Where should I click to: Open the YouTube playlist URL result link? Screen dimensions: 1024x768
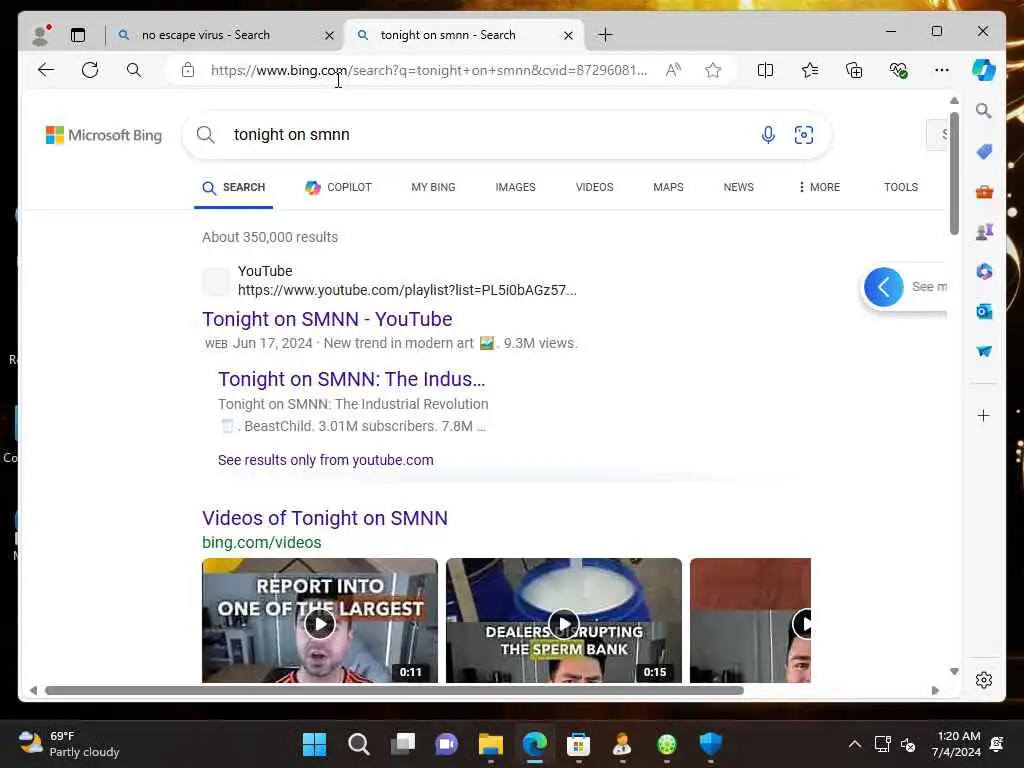pos(407,290)
